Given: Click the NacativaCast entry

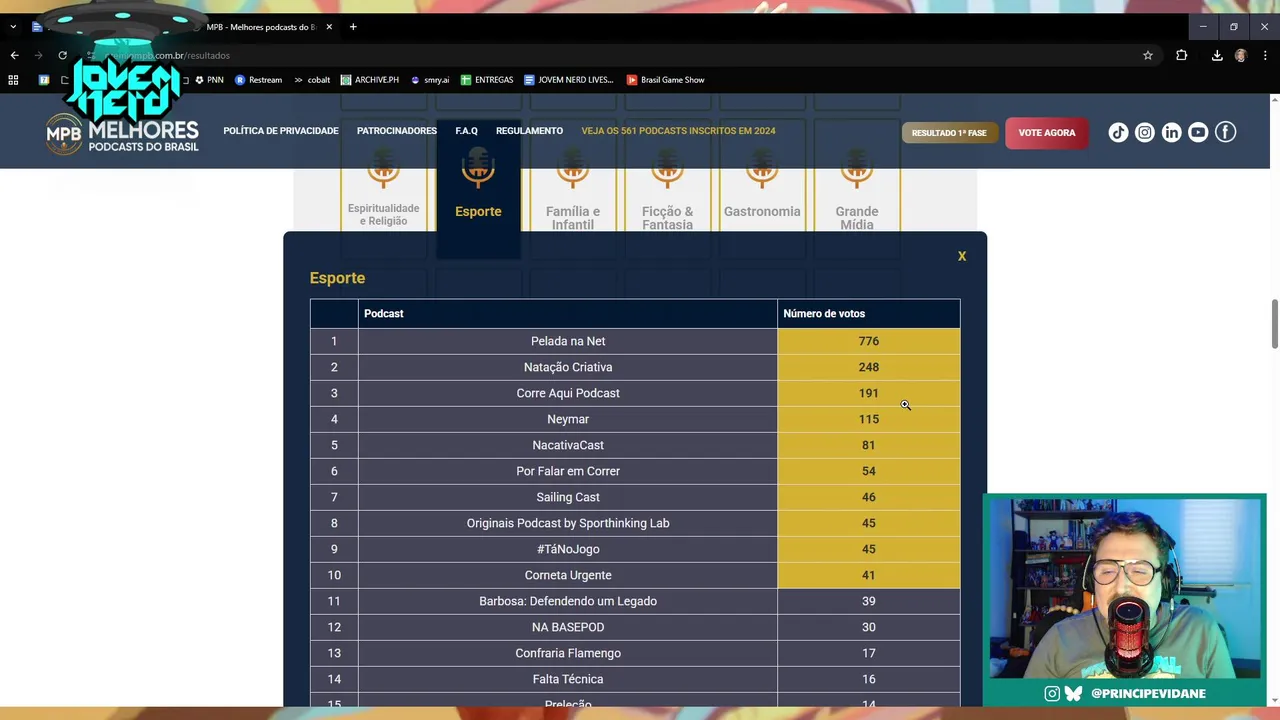Looking at the screenshot, I should click(568, 445).
